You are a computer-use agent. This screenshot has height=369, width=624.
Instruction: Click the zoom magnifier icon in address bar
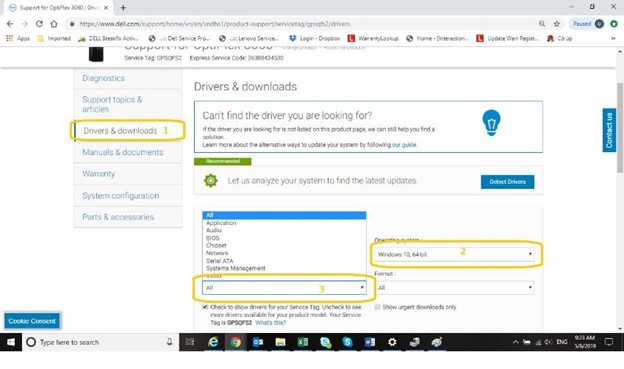[542, 24]
